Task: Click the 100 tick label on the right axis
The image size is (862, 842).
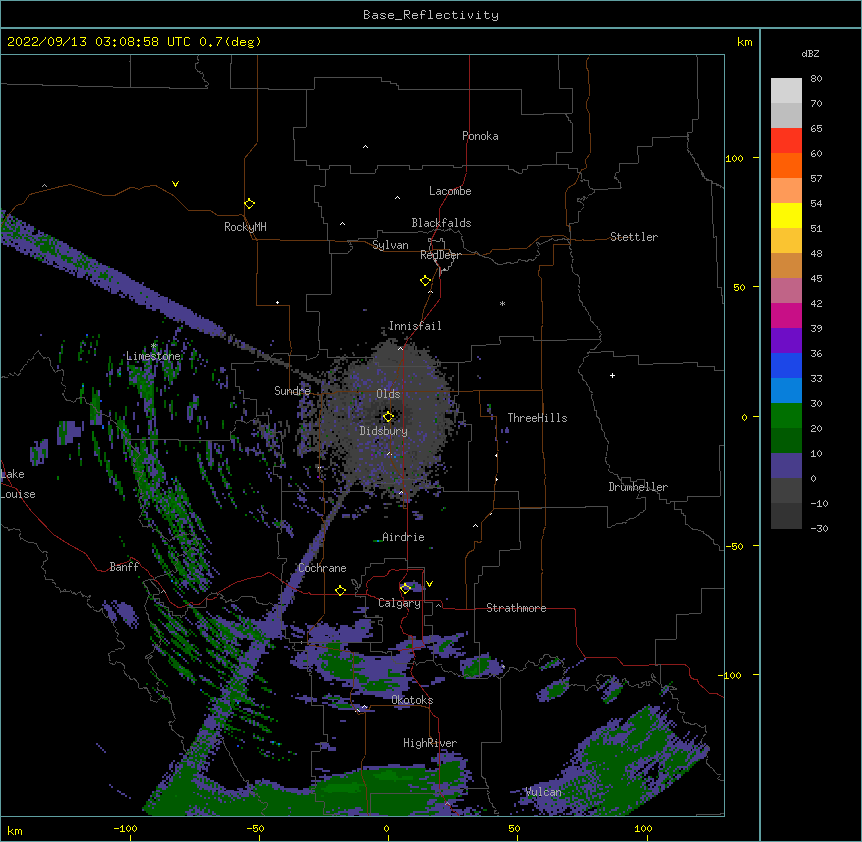Action: [734, 158]
